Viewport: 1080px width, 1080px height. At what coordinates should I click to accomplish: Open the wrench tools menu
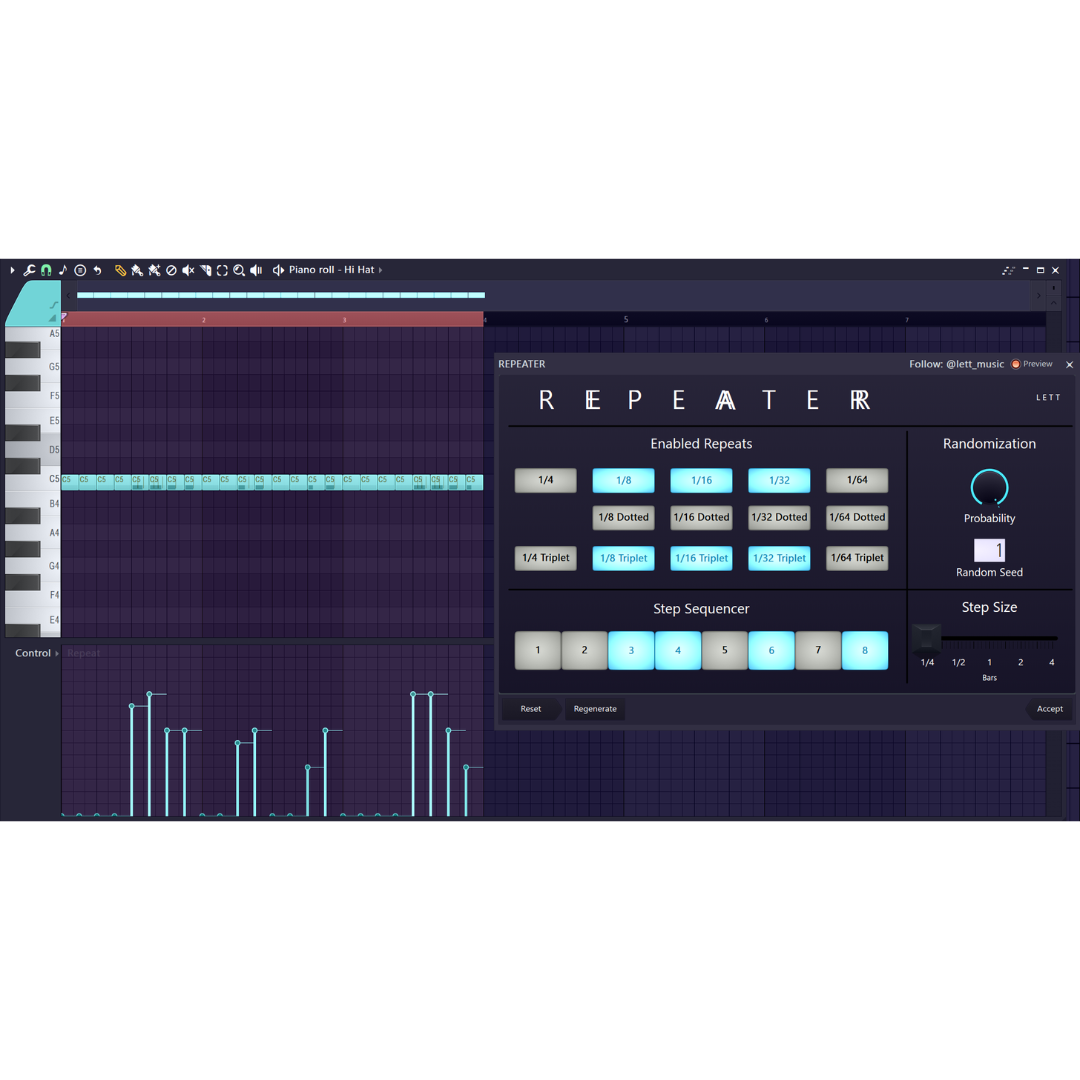point(29,270)
